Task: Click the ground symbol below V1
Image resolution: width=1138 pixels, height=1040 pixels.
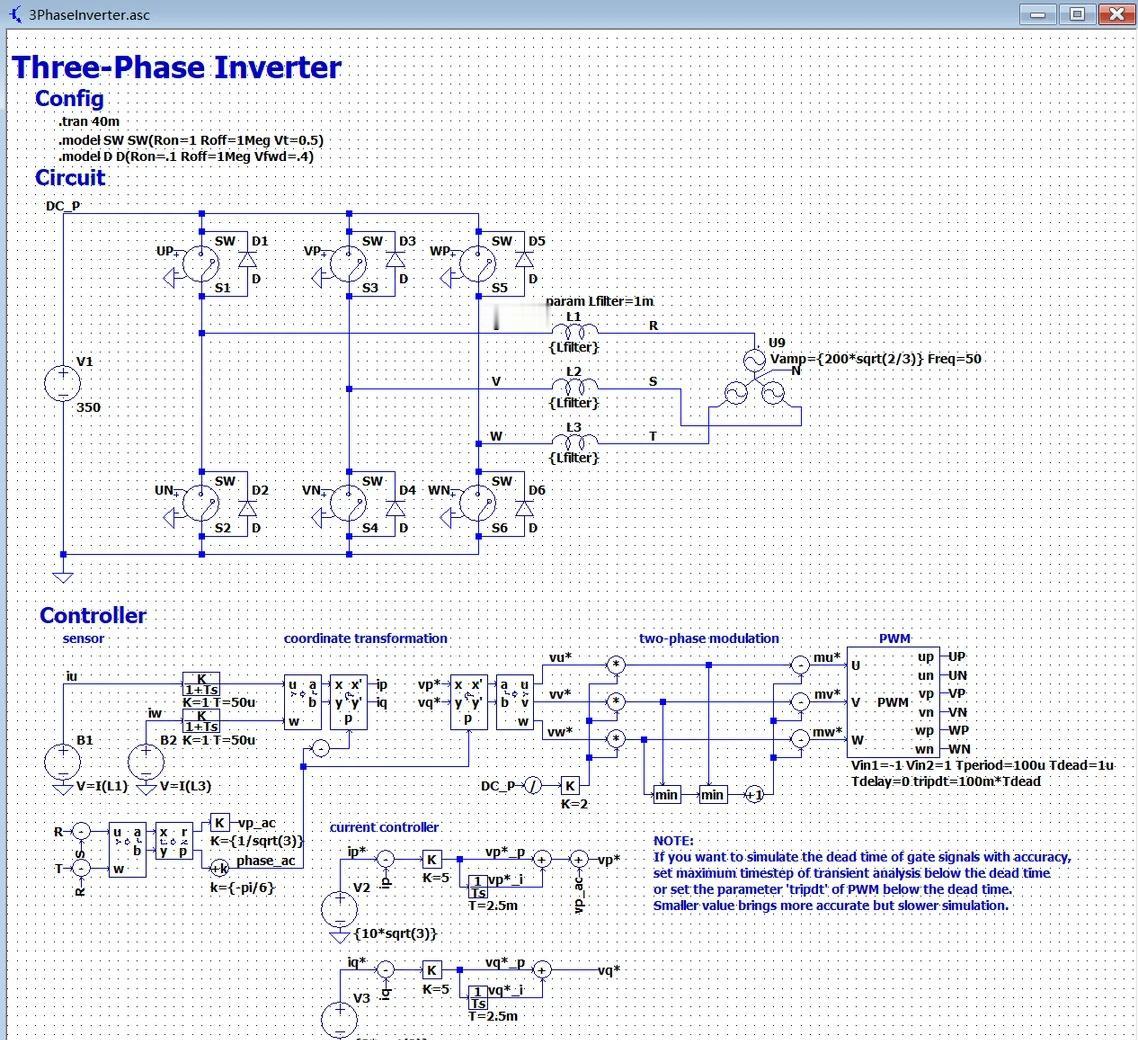Action: coord(63,577)
